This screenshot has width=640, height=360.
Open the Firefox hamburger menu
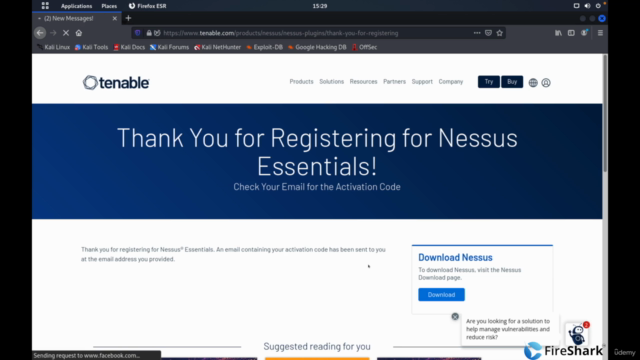coord(600,33)
